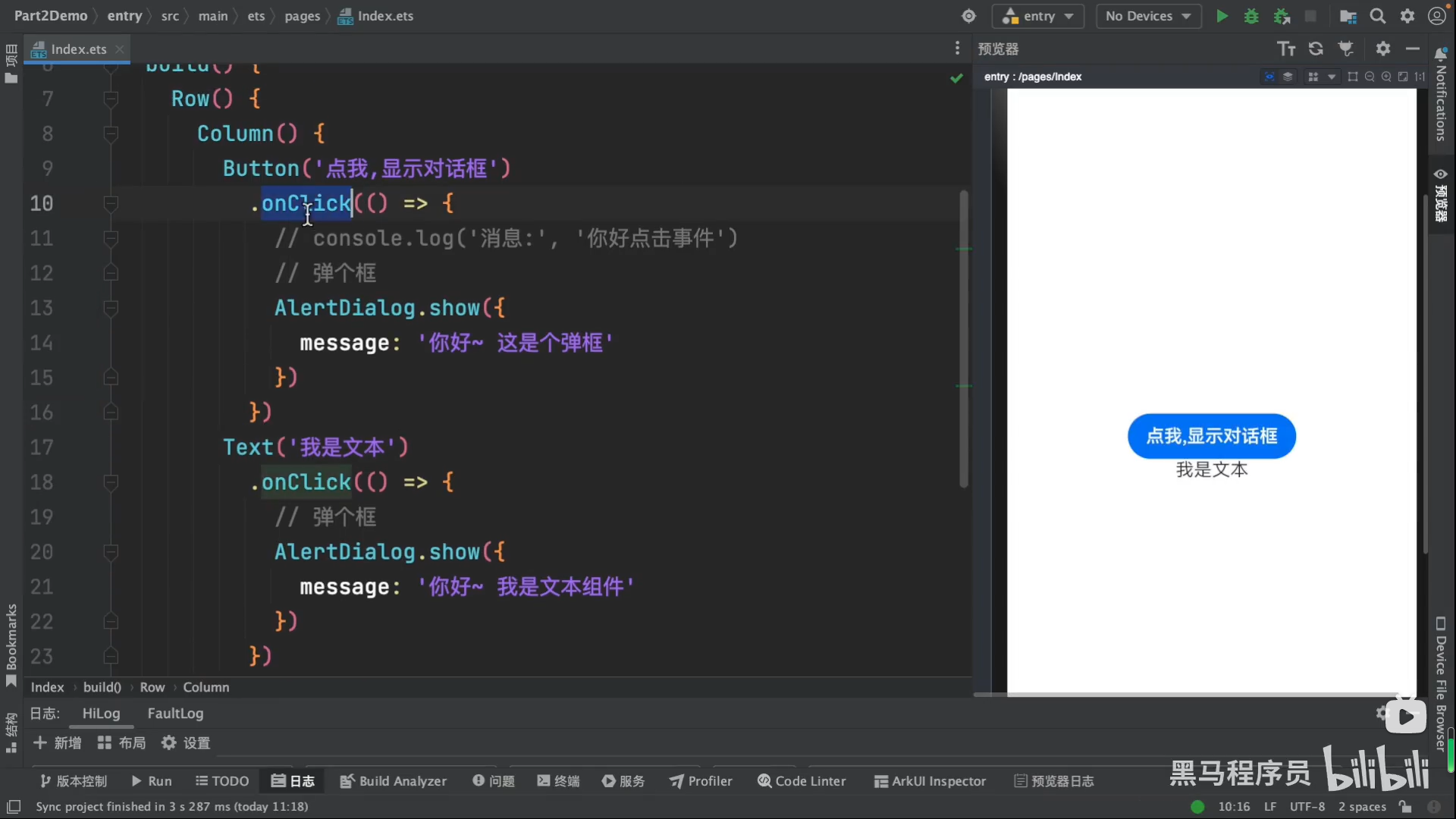Open the No Devices selector dropdown
This screenshot has width=1456, height=819.
(1148, 16)
